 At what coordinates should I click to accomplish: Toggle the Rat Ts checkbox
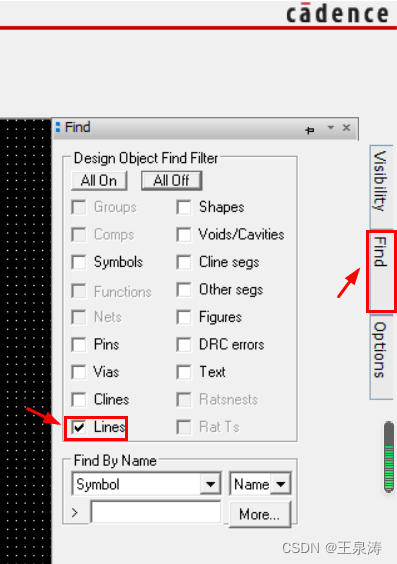point(184,427)
